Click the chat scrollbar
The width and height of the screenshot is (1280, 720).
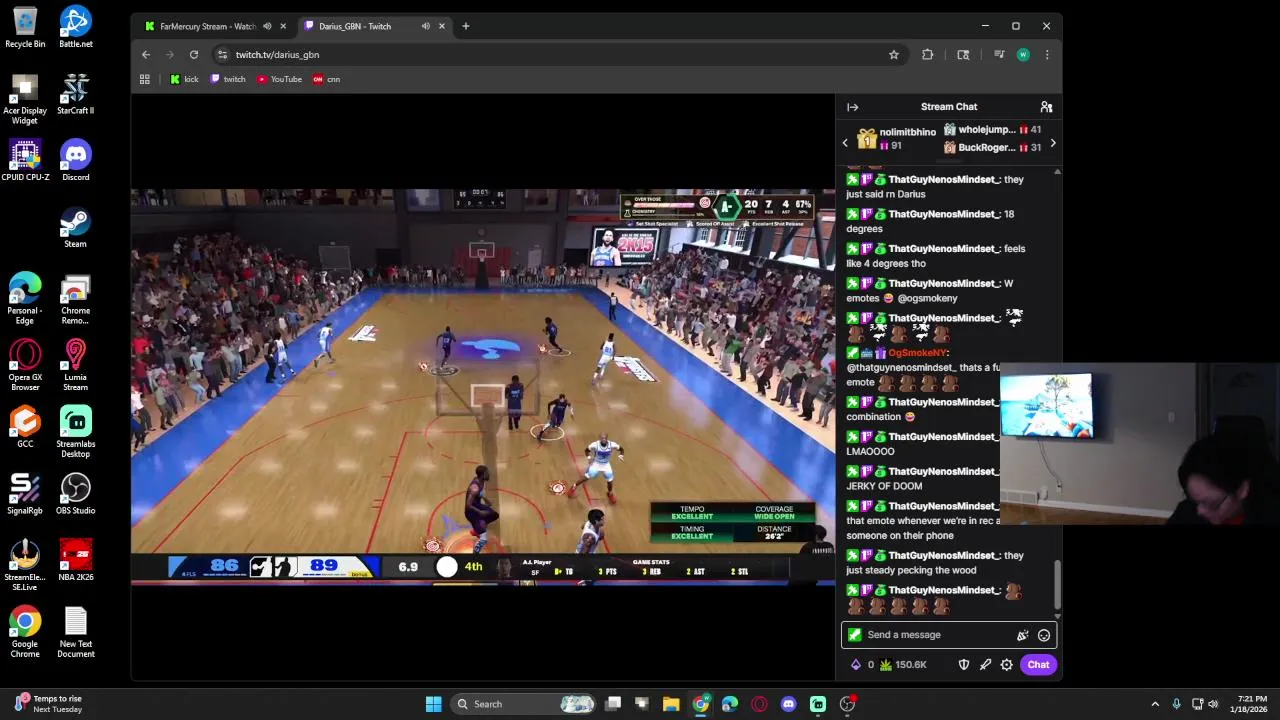pos(1057,583)
